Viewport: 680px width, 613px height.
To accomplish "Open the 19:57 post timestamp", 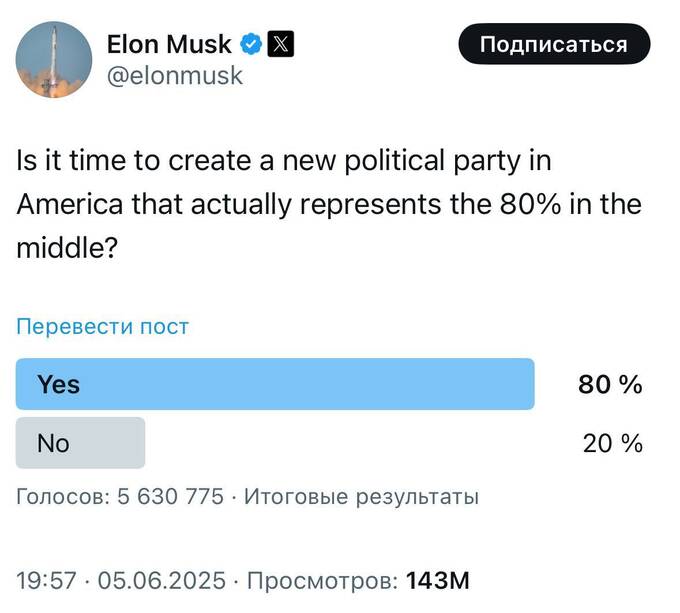I will pyautogui.click(x=46, y=580).
